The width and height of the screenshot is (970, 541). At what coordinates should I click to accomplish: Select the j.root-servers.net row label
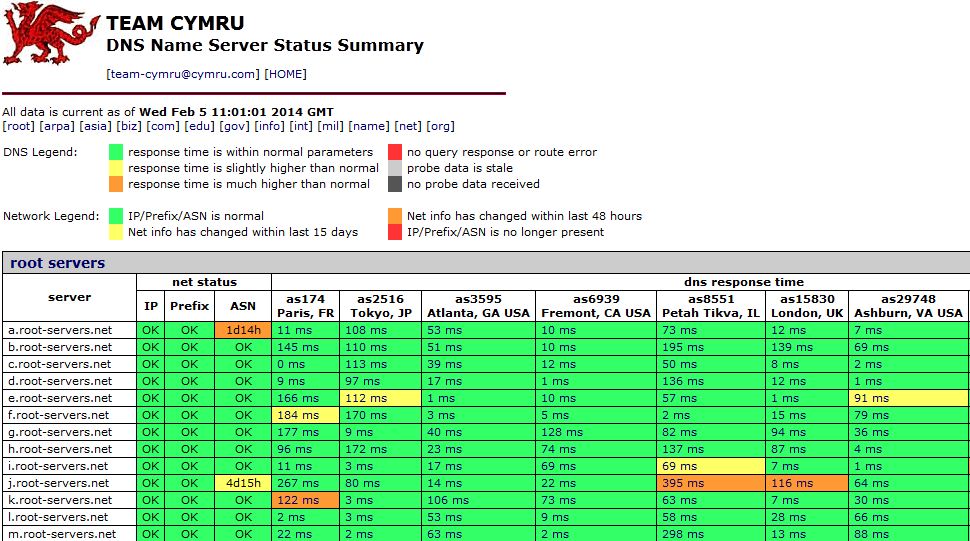[58, 483]
